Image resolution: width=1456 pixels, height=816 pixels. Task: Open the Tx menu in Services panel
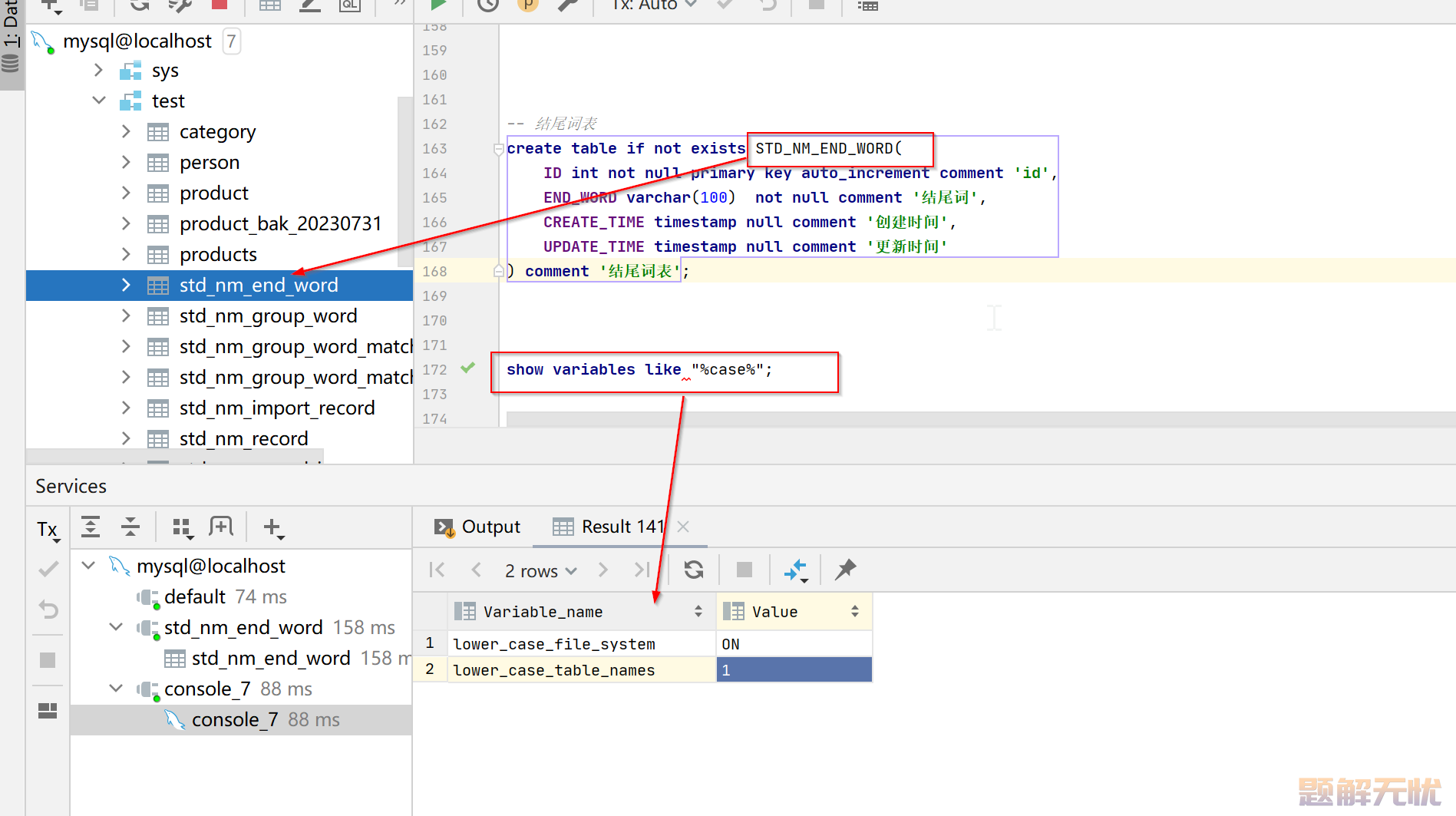pos(48,529)
